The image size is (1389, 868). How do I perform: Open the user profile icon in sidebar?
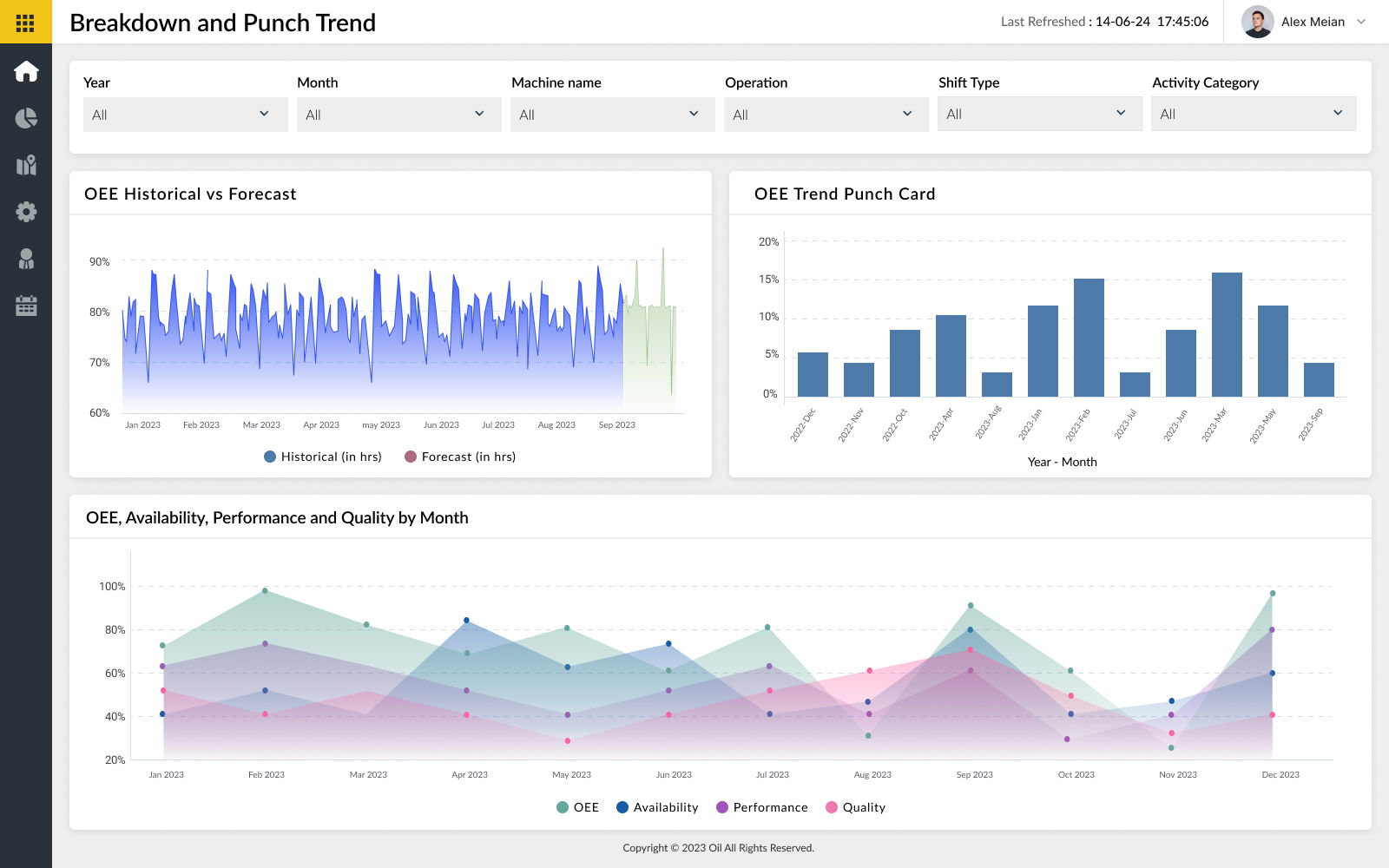(x=26, y=259)
